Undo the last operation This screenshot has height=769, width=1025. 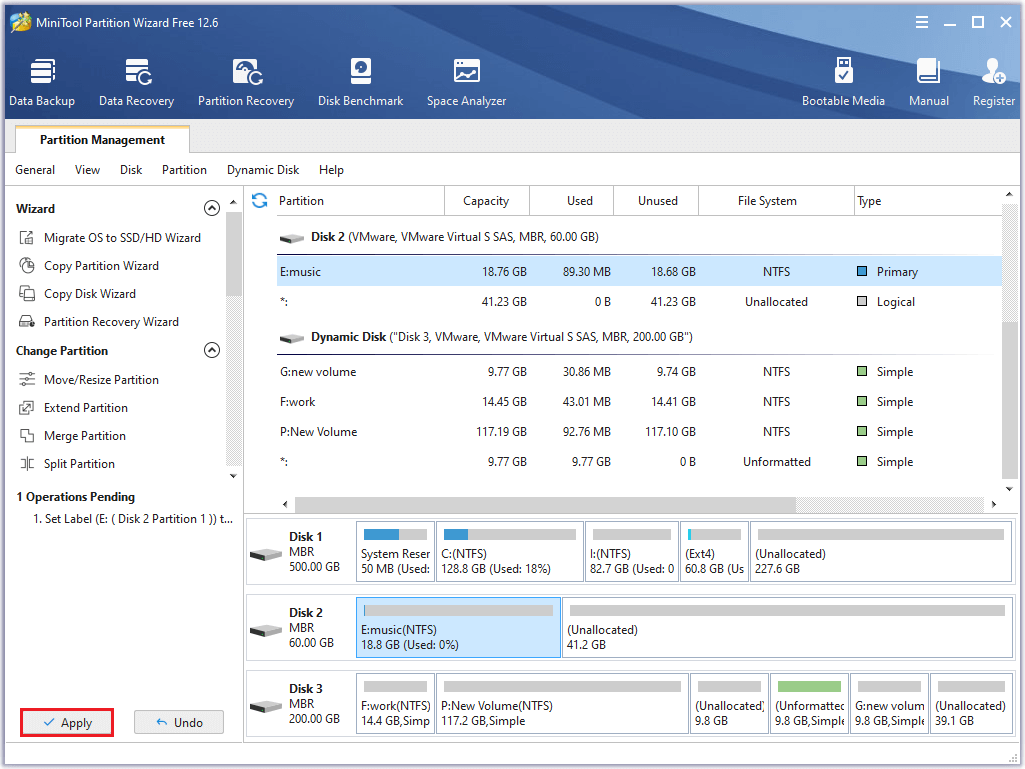coord(178,722)
